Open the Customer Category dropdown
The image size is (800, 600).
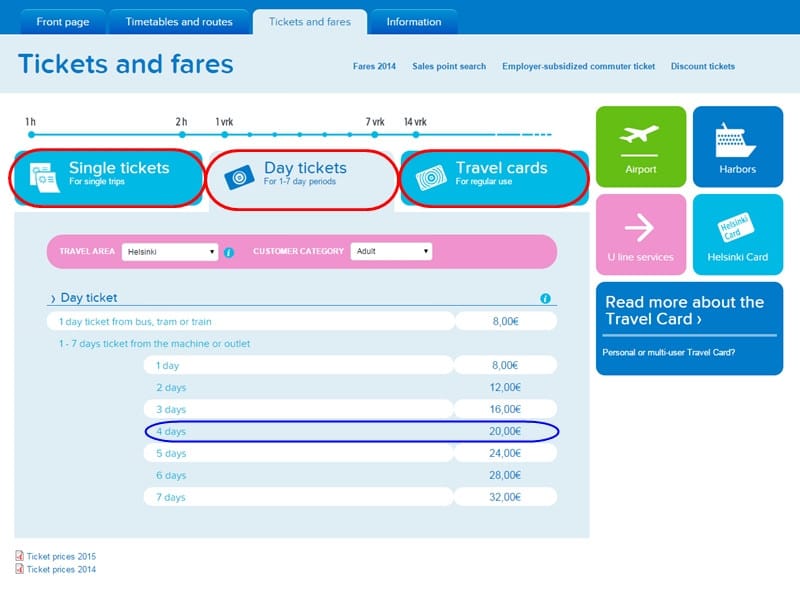pyautogui.click(x=391, y=252)
